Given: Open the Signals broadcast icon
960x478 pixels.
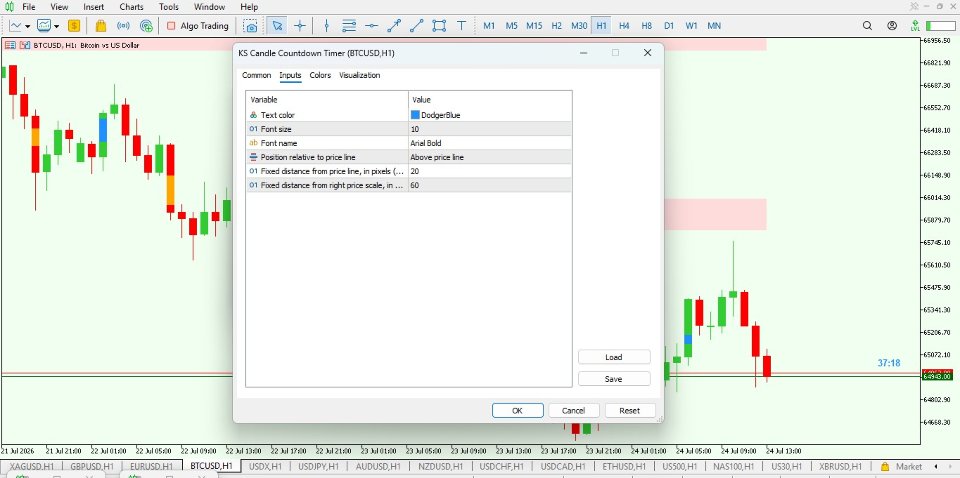Looking at the screenshot, I should coord(123,26).
